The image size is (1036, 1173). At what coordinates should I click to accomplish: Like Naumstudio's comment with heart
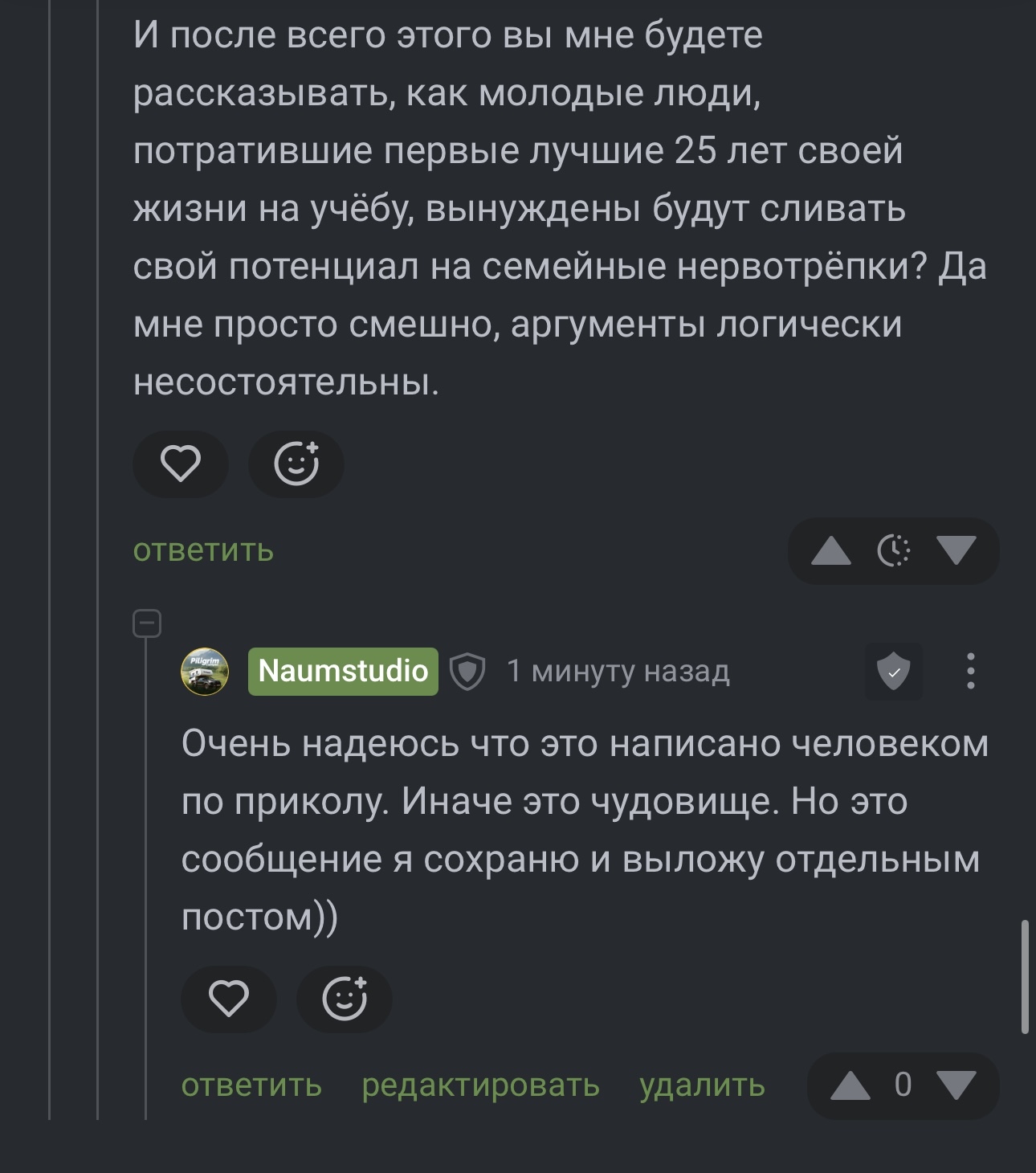229,999
